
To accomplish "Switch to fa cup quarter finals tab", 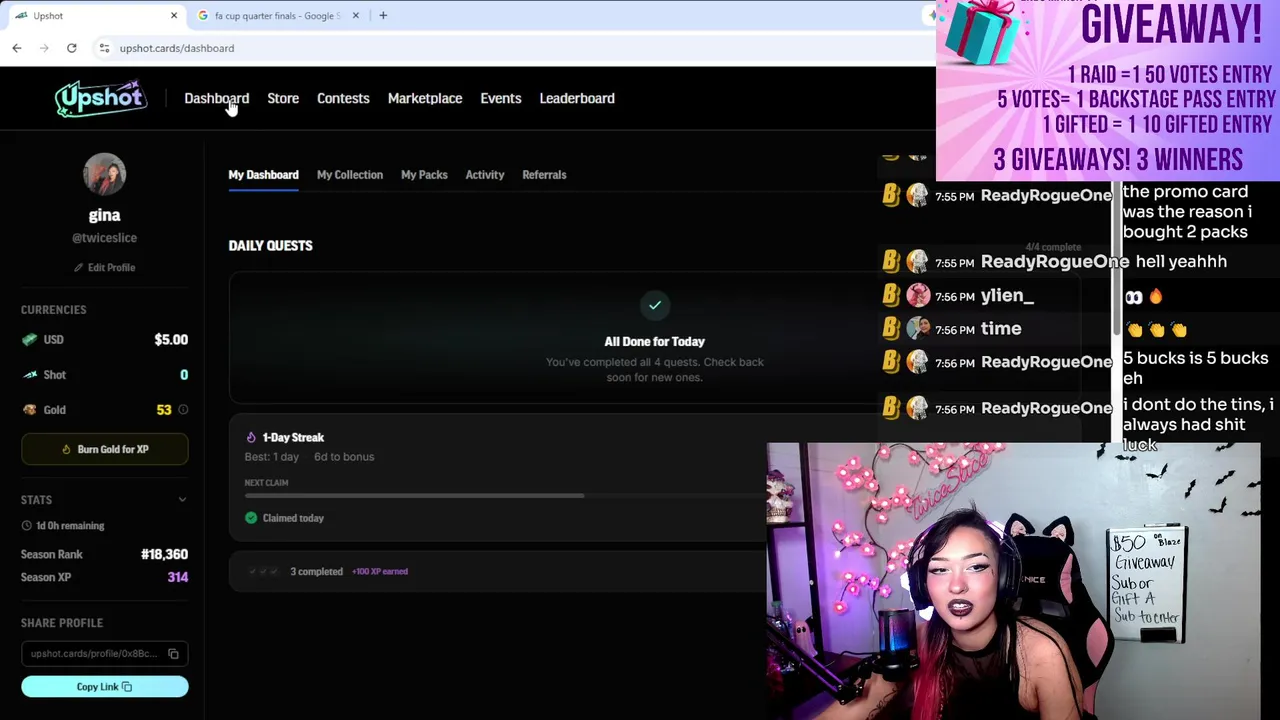I will click(277, 16).
